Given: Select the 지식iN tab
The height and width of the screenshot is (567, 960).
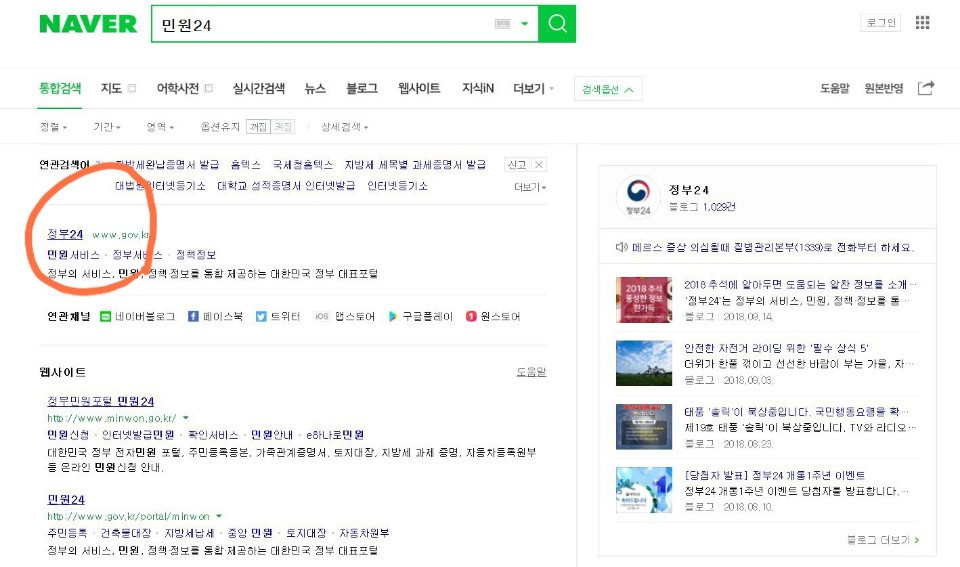Looking at the screenshot, I should (478, 88).
